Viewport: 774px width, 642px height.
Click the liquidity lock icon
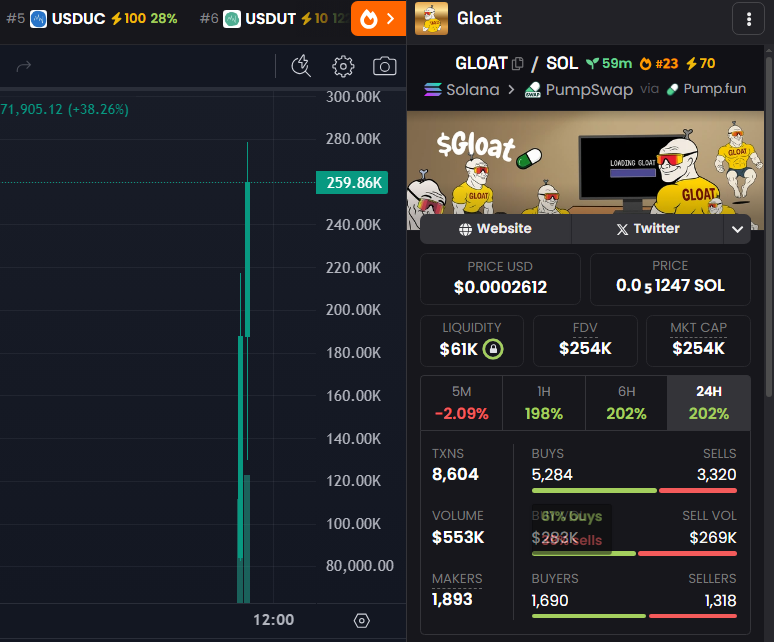[493, 349]
